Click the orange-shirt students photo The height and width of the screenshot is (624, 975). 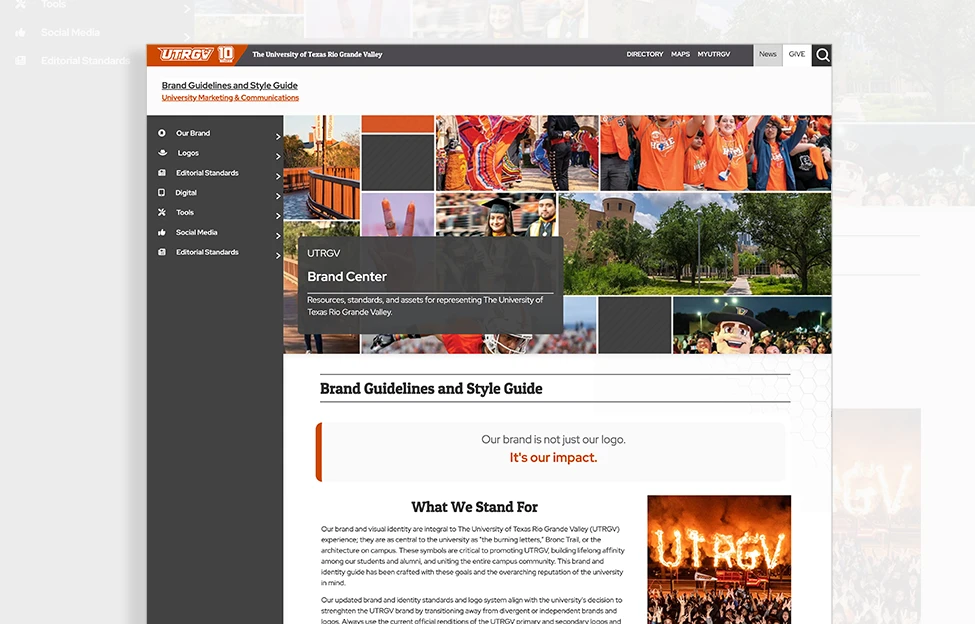[716, 152]
